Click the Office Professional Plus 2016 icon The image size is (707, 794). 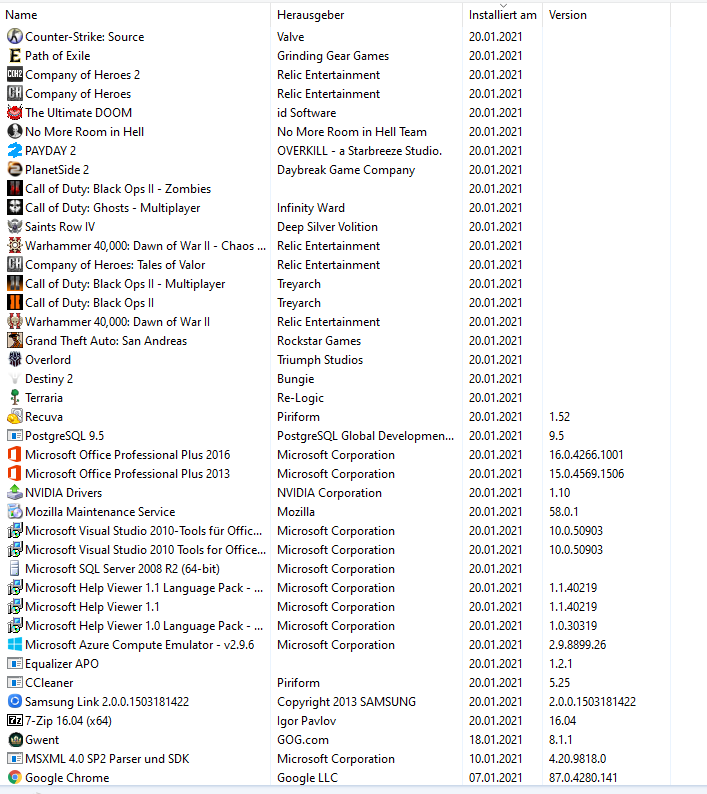(x=15, y=455)
